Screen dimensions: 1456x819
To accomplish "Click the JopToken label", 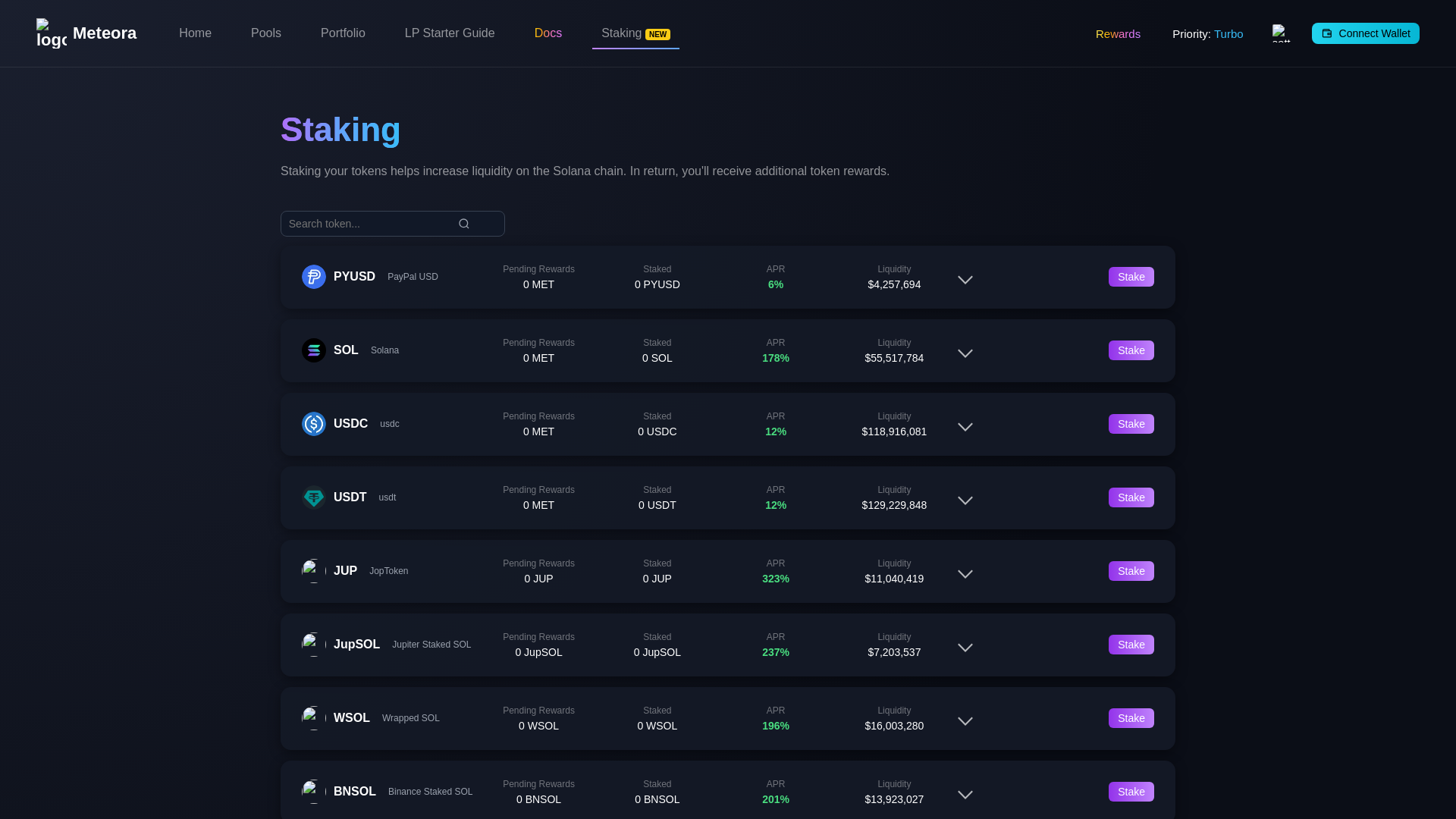I will pos(388,571).
